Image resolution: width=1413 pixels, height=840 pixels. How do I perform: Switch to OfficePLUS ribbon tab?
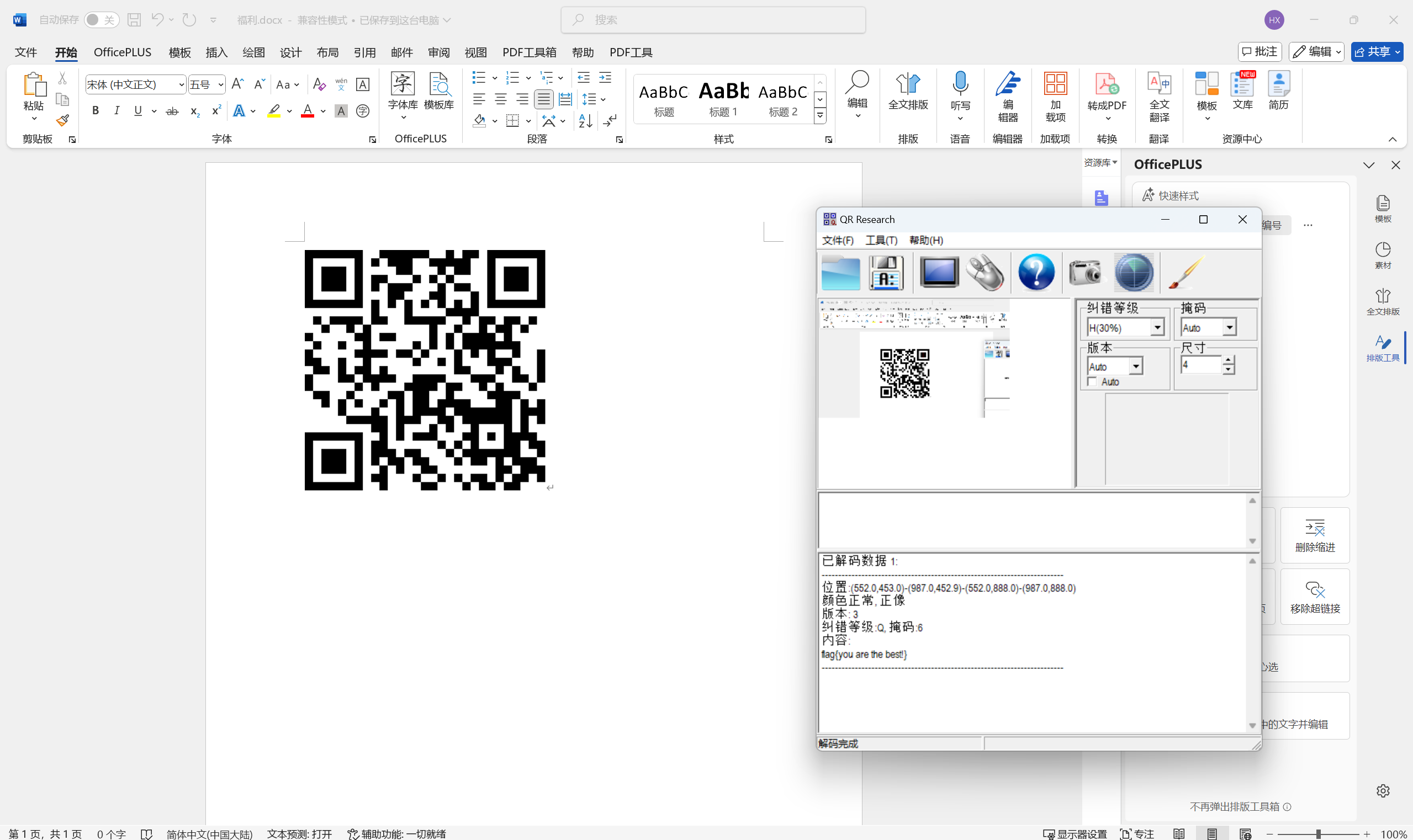[x=123, y=52]
